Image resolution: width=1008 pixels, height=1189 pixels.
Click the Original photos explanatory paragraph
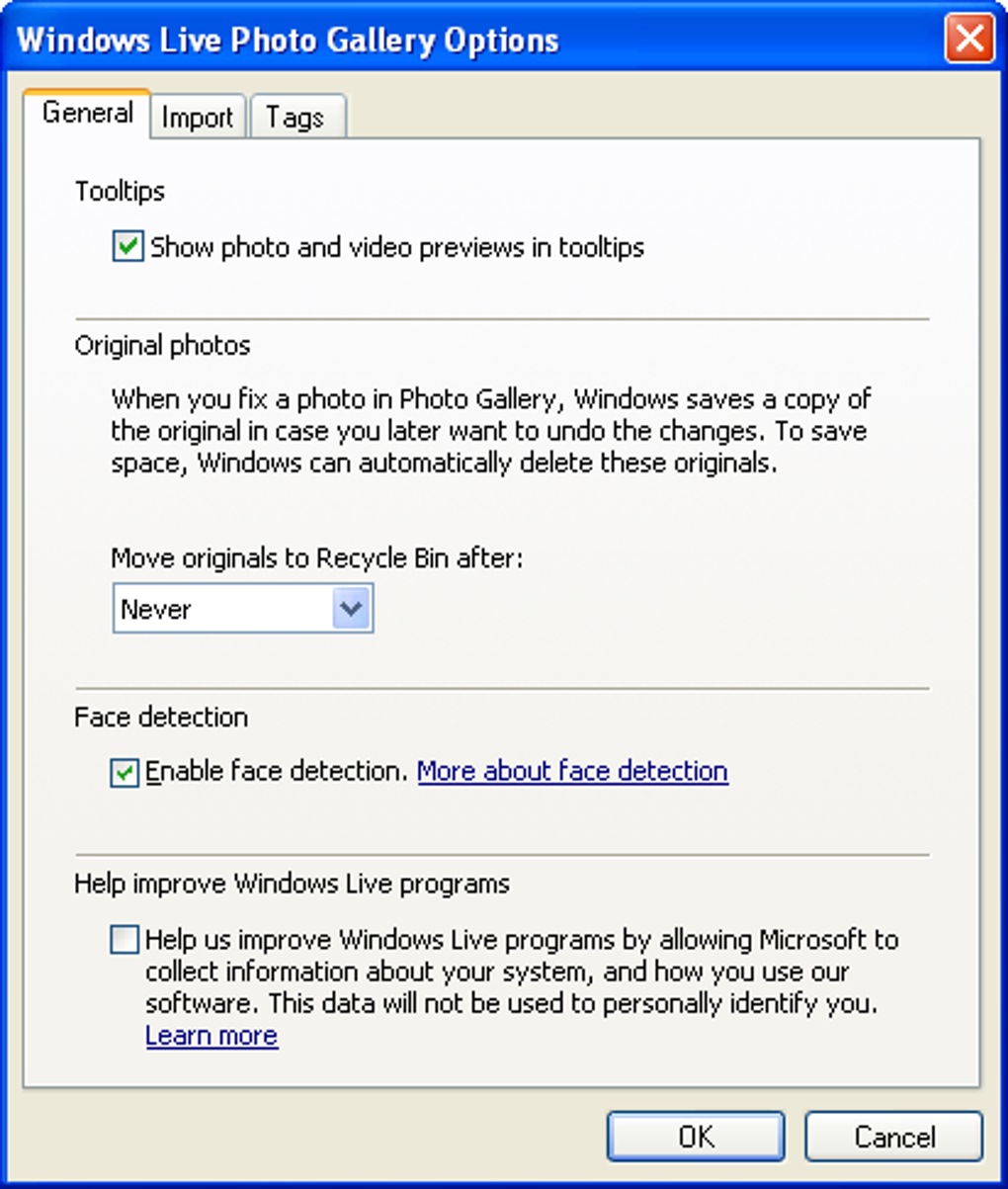pyautogui.click(x=491, y=431)
